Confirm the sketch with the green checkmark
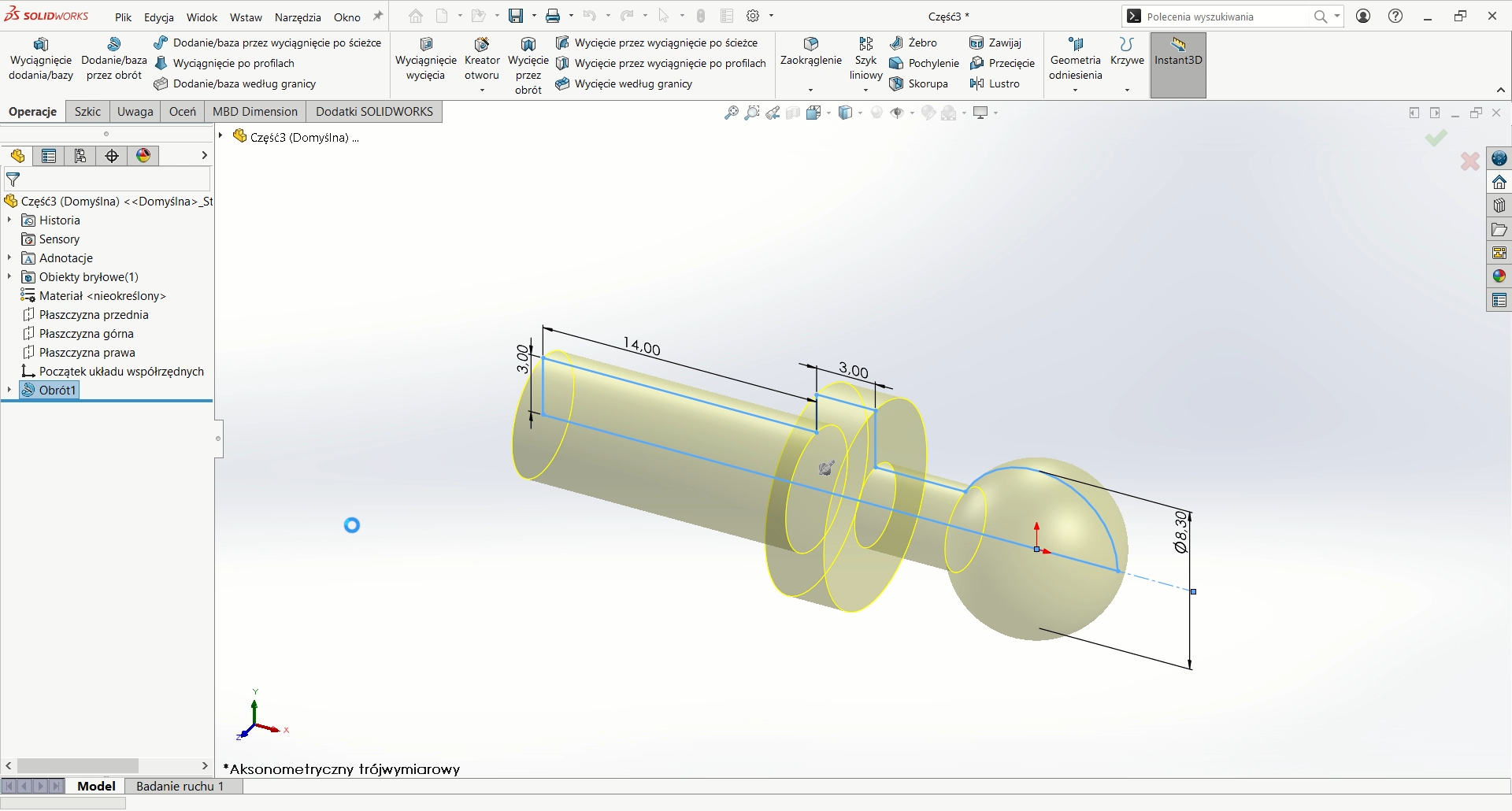The image size is (1512, 811). 1436,139
